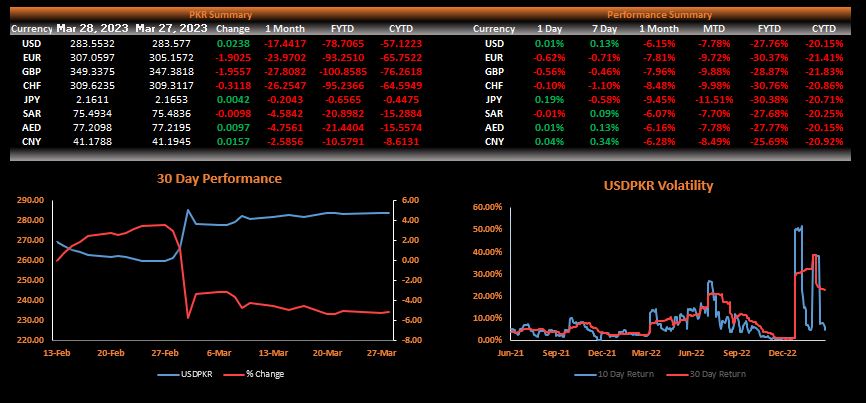This screenshot has width=866, height=403.
Task: Select the JPY row label in Performance Summary
Action: 494,100
